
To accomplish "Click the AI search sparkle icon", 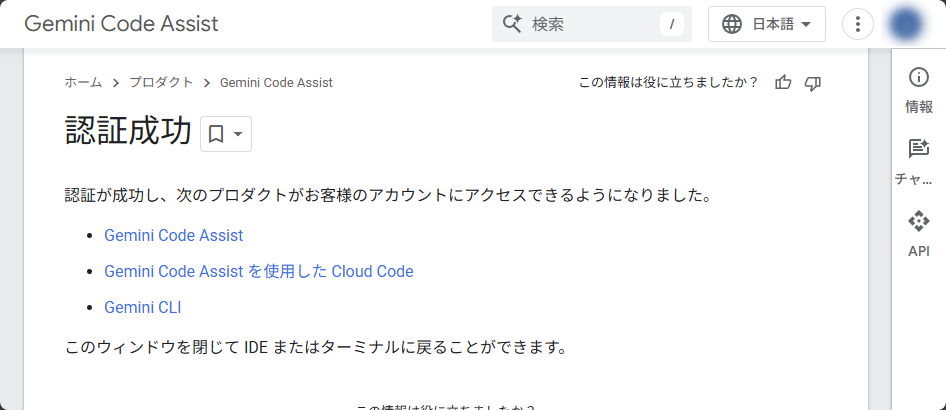I will coord(512,24).
